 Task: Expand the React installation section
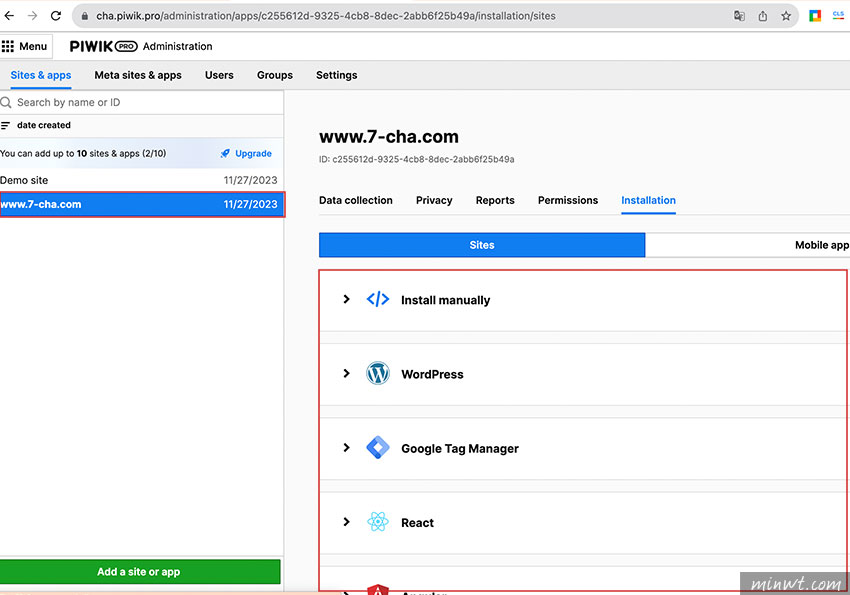pyautogui.click(x=346, y=522)
